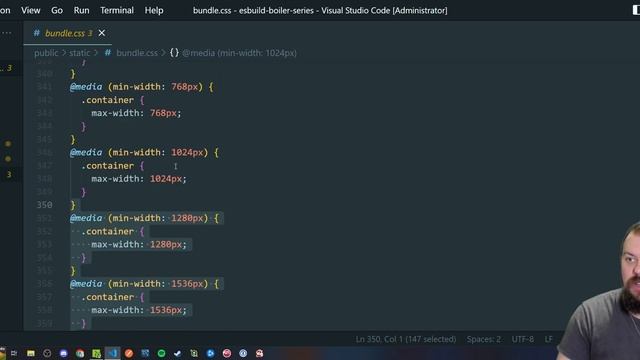
Task: Close the bundle.css tab
Action: tap(102, 33)
